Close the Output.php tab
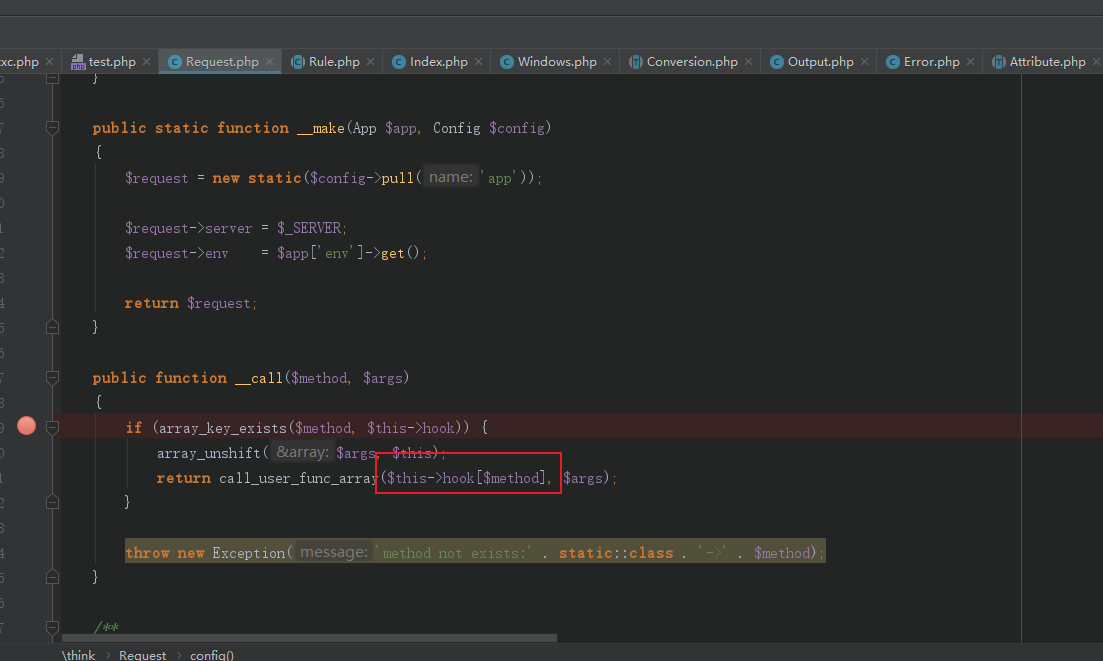This screenshot has height=661, width=1103. tap(865, 62)
